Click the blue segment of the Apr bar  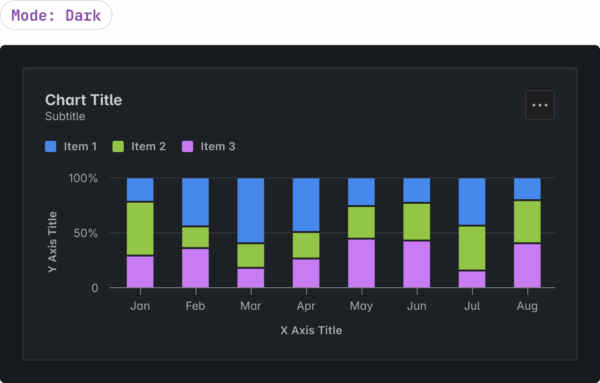306,205
